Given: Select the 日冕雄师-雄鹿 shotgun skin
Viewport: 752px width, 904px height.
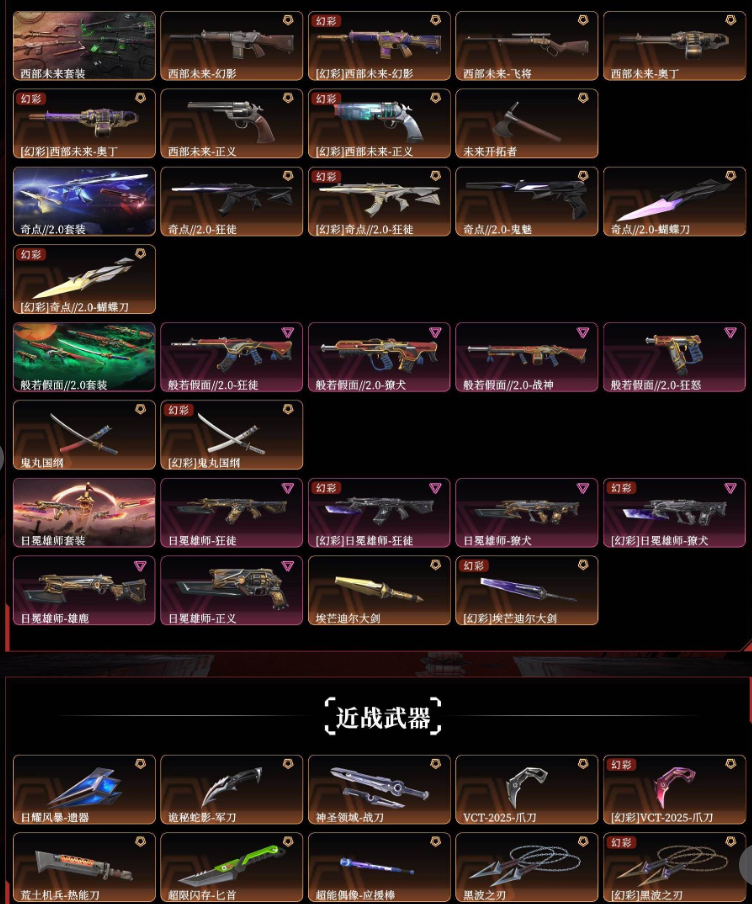Looking at the screenshot, I should tap(84, 590).
